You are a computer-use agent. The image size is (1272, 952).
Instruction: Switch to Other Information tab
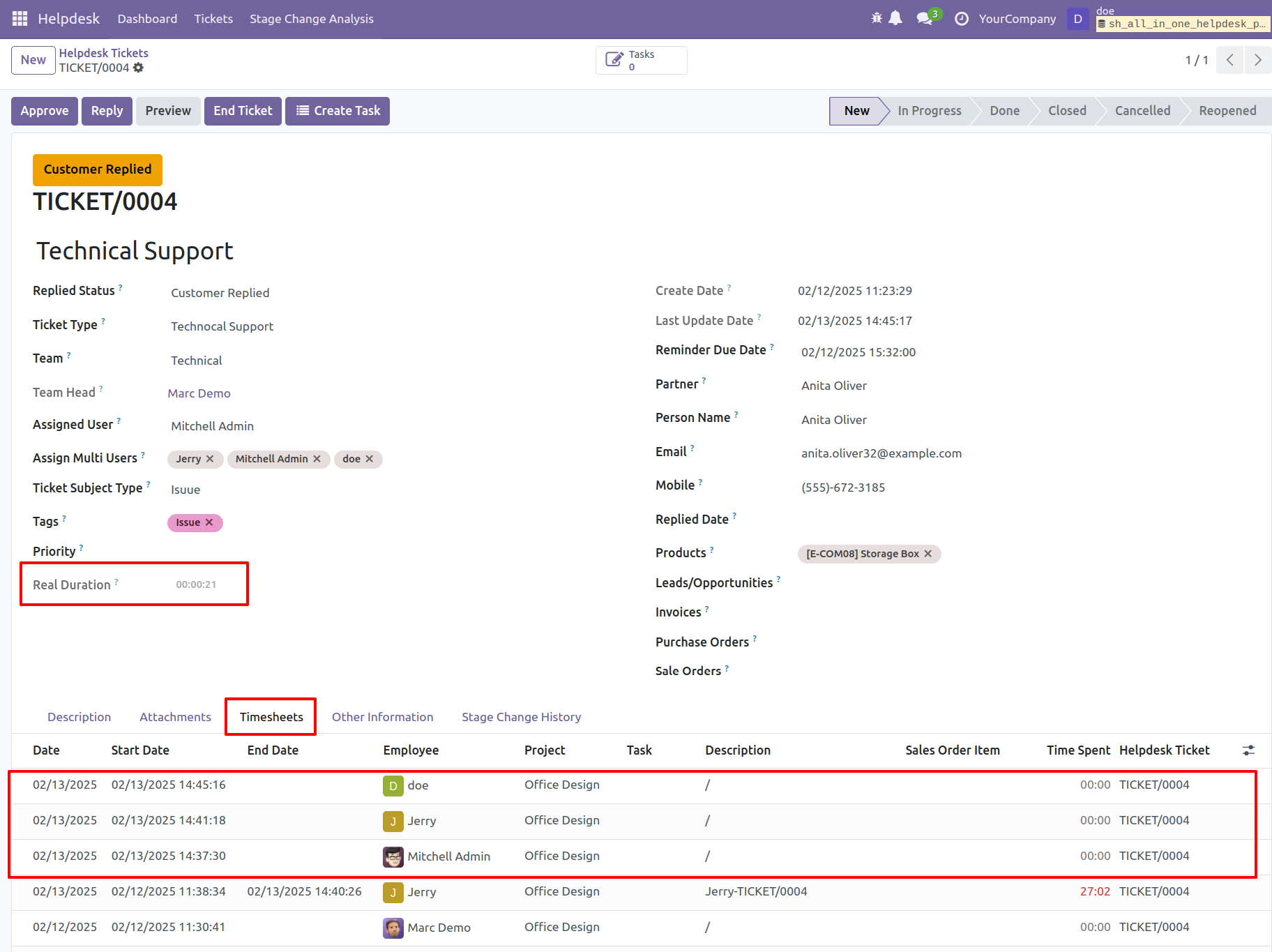click(382, 717)
